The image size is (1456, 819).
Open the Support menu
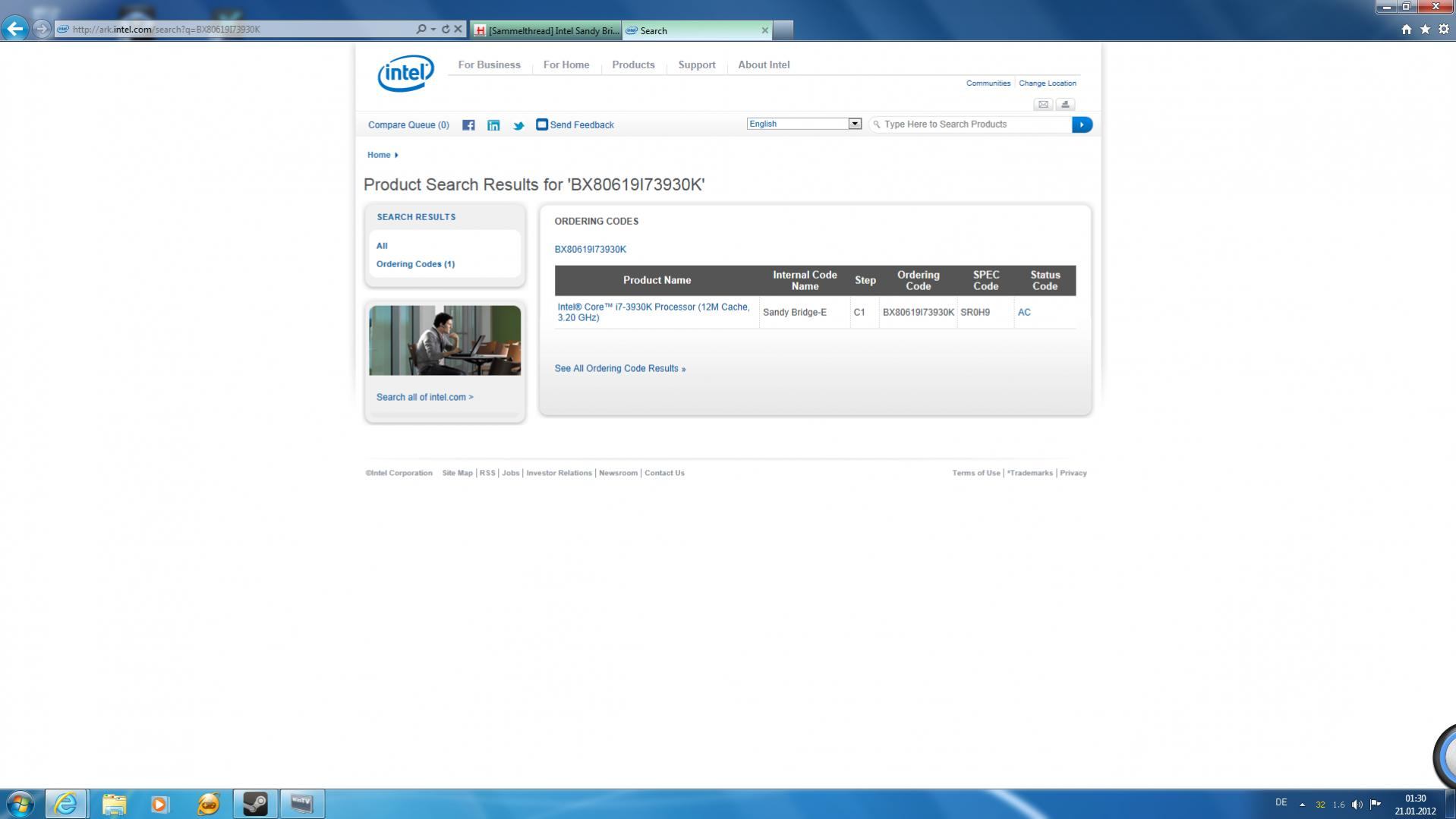(697, 65)
